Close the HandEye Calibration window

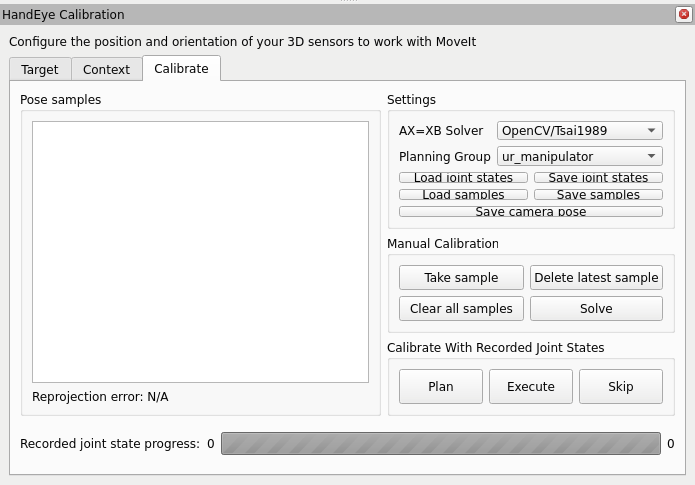pyautogui.click(x=684, y=14)
